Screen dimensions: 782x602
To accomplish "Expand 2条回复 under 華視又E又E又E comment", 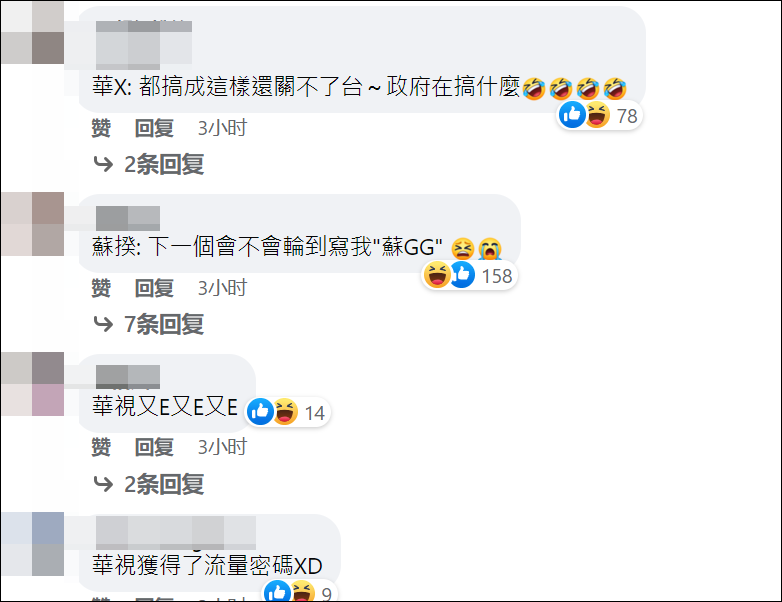I will coord(164,484).
